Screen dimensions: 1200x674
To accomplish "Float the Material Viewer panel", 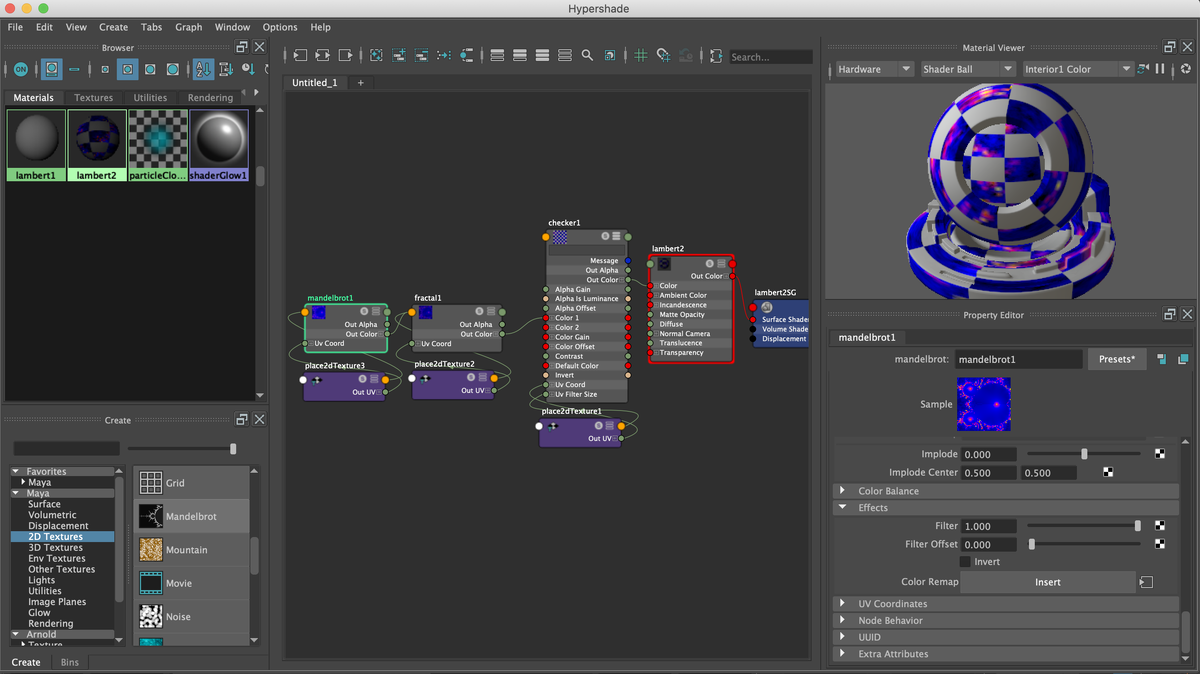I will point(1169,47).
